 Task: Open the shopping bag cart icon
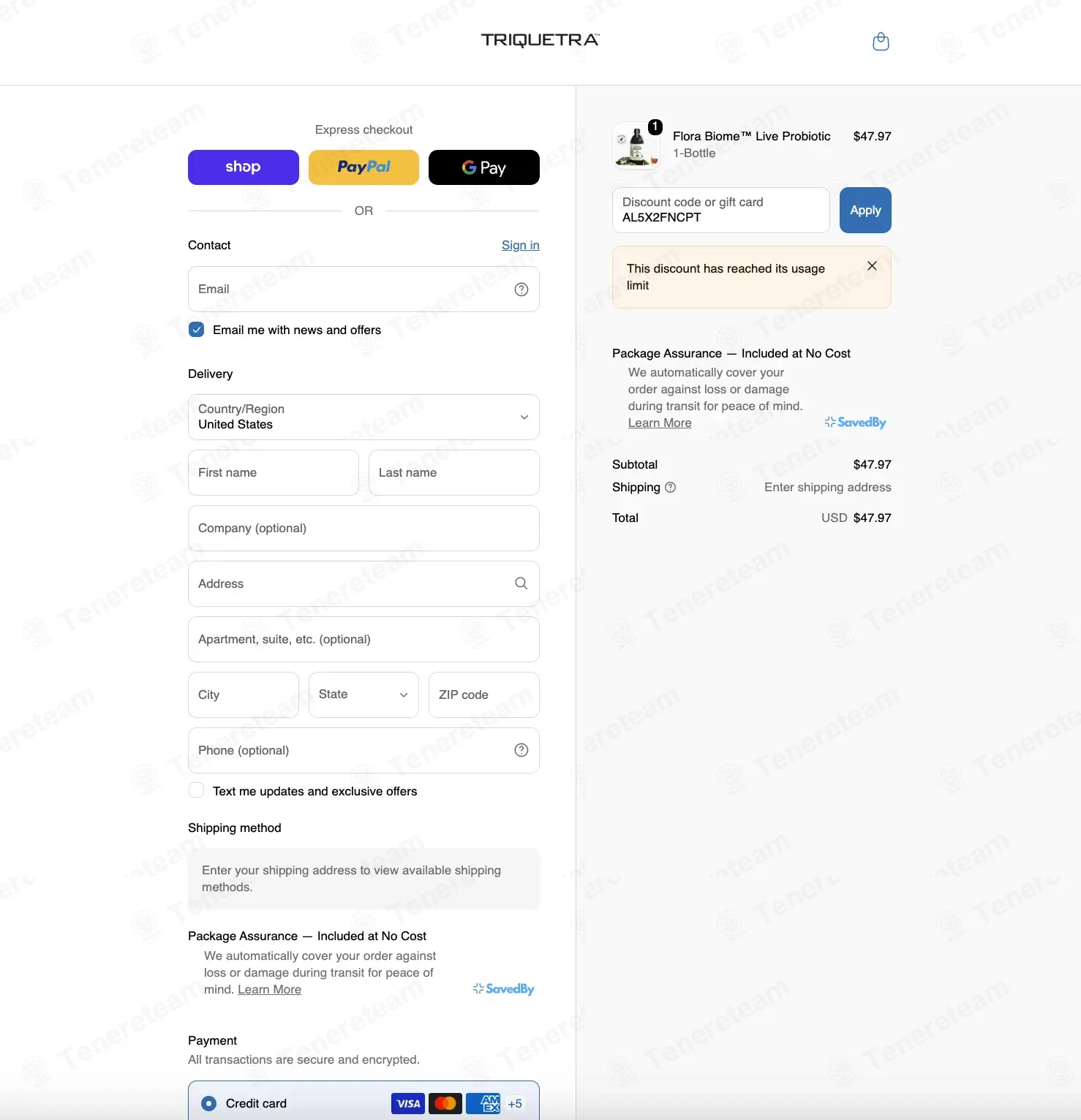(x=881, y=42)
